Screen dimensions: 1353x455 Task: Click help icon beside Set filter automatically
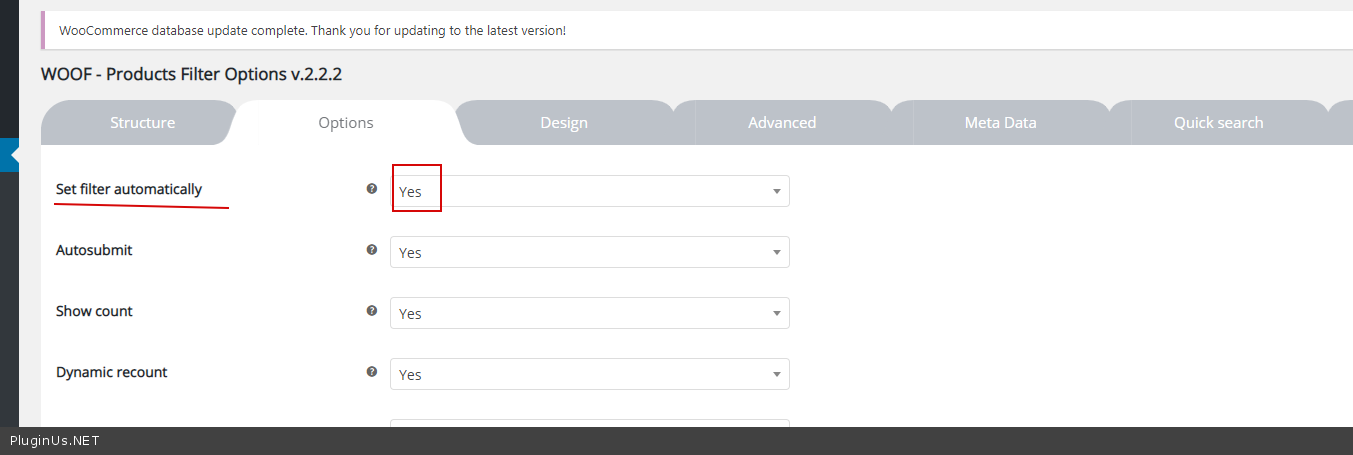372,188
